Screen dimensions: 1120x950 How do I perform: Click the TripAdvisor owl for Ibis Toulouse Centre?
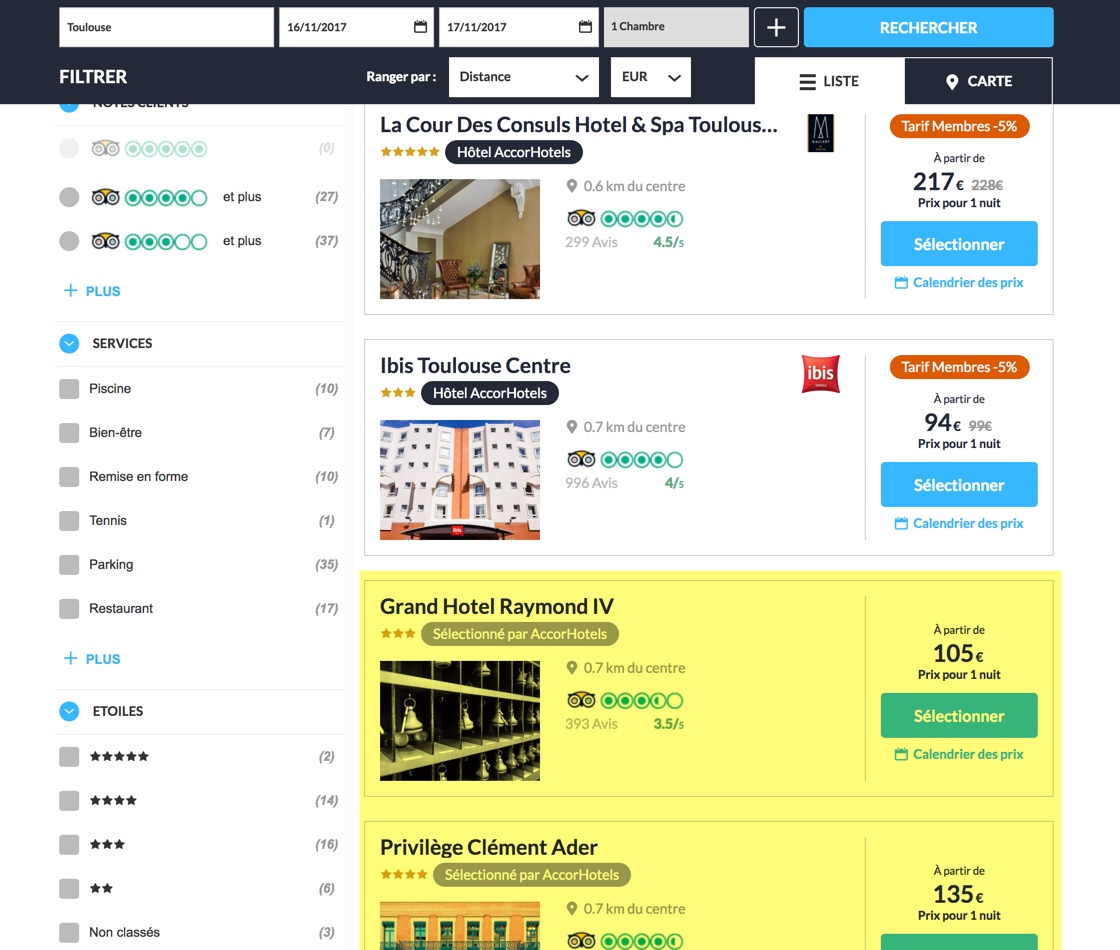click(x=581, y=459)
